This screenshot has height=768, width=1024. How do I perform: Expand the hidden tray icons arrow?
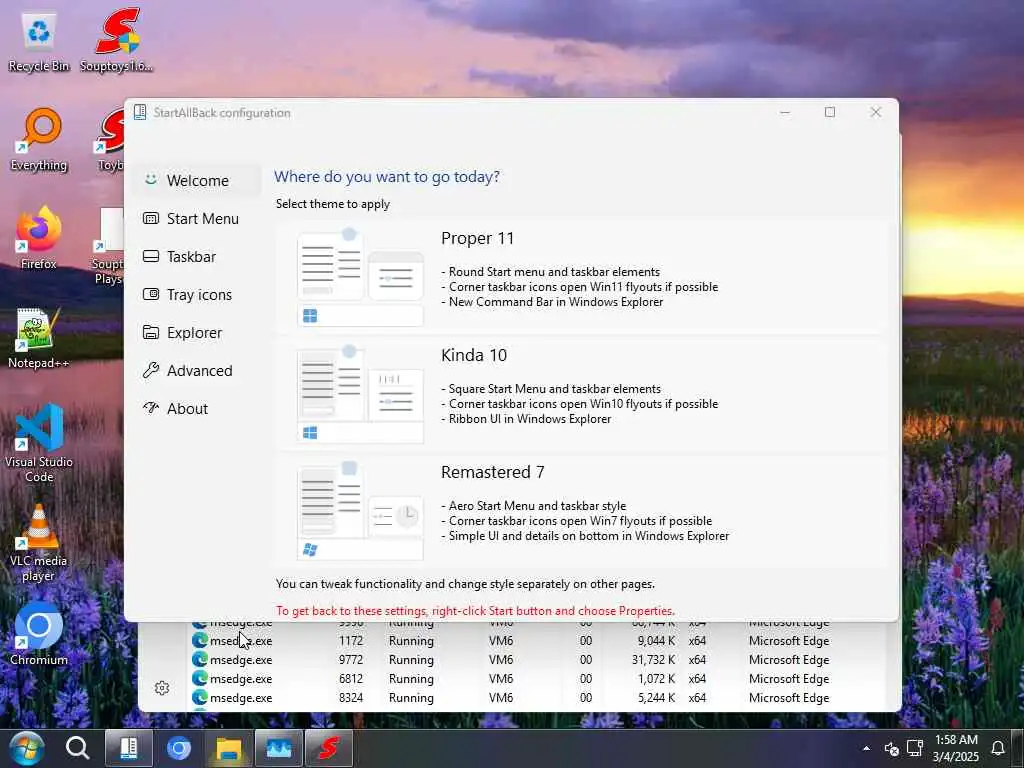pyautogui.click(x=866, y=748)
